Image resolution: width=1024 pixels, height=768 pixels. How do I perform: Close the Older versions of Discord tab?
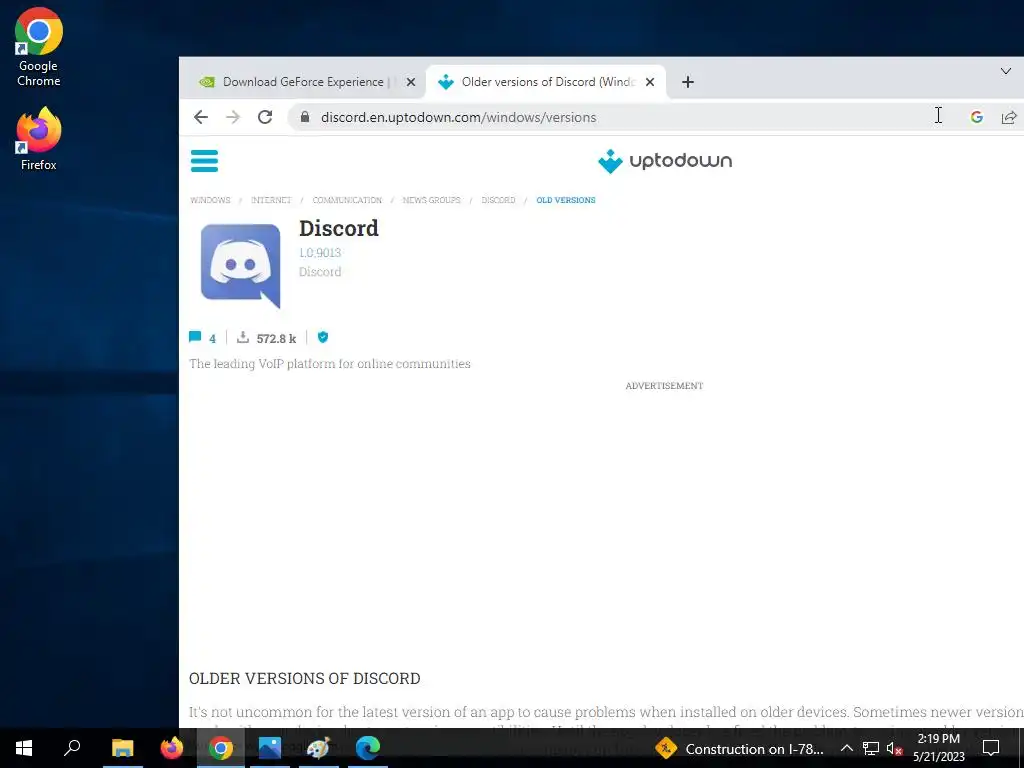tap(650, 82)
